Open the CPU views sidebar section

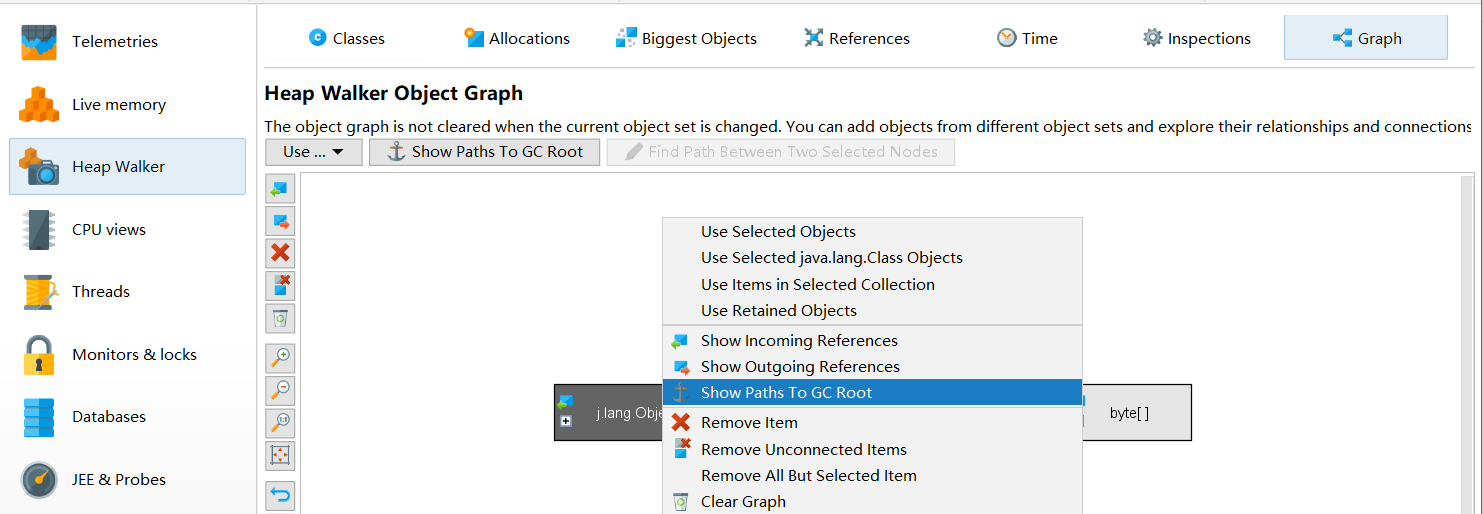pyautogui.click(x=108, y=230)
